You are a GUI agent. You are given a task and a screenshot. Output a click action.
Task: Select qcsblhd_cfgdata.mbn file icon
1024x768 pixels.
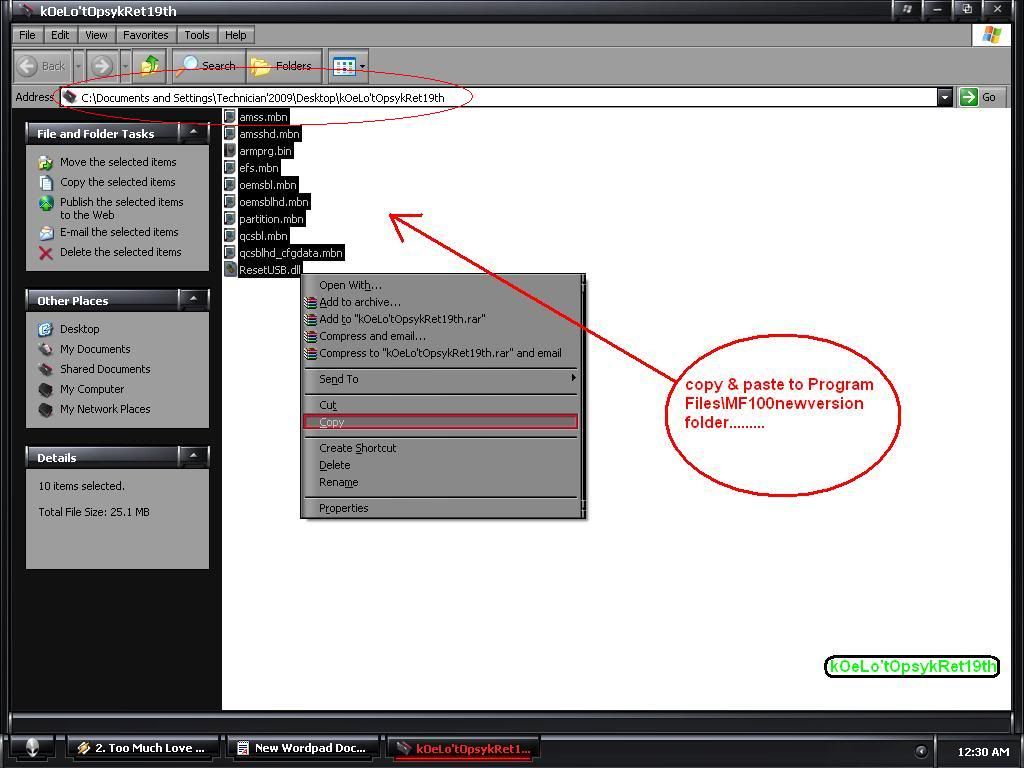pos(230,253)
